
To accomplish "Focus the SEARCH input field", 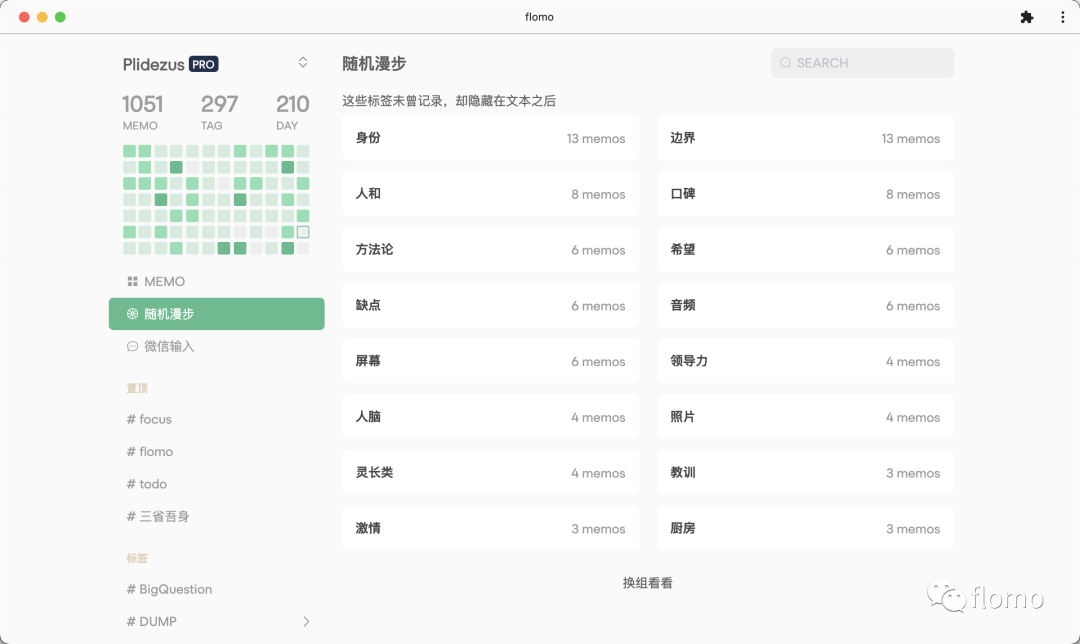I will 862,63.
